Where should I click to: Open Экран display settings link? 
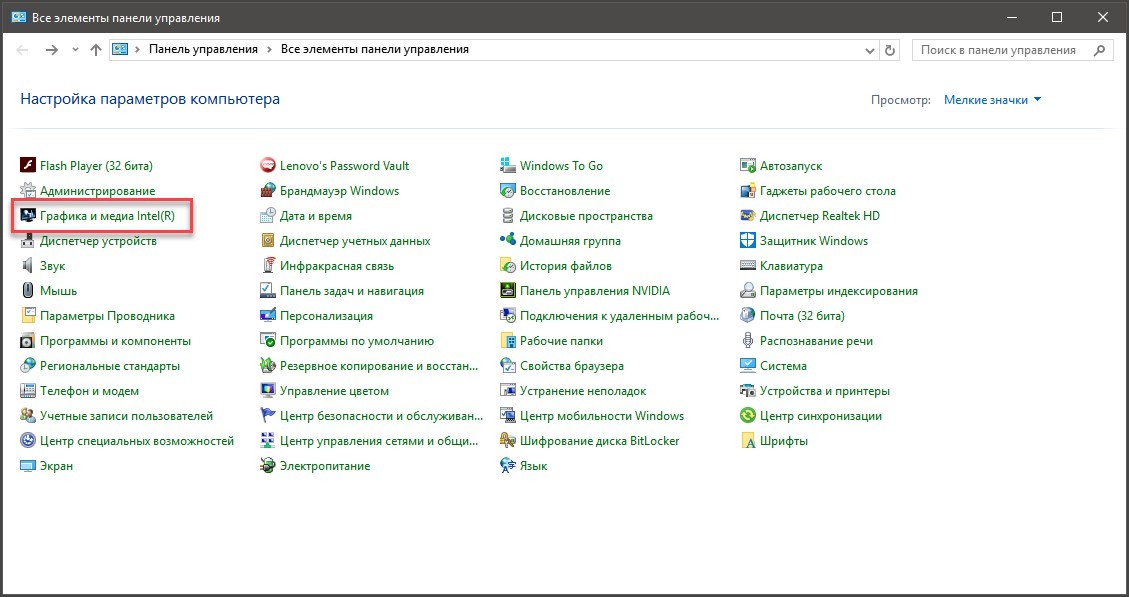point(56,466)
